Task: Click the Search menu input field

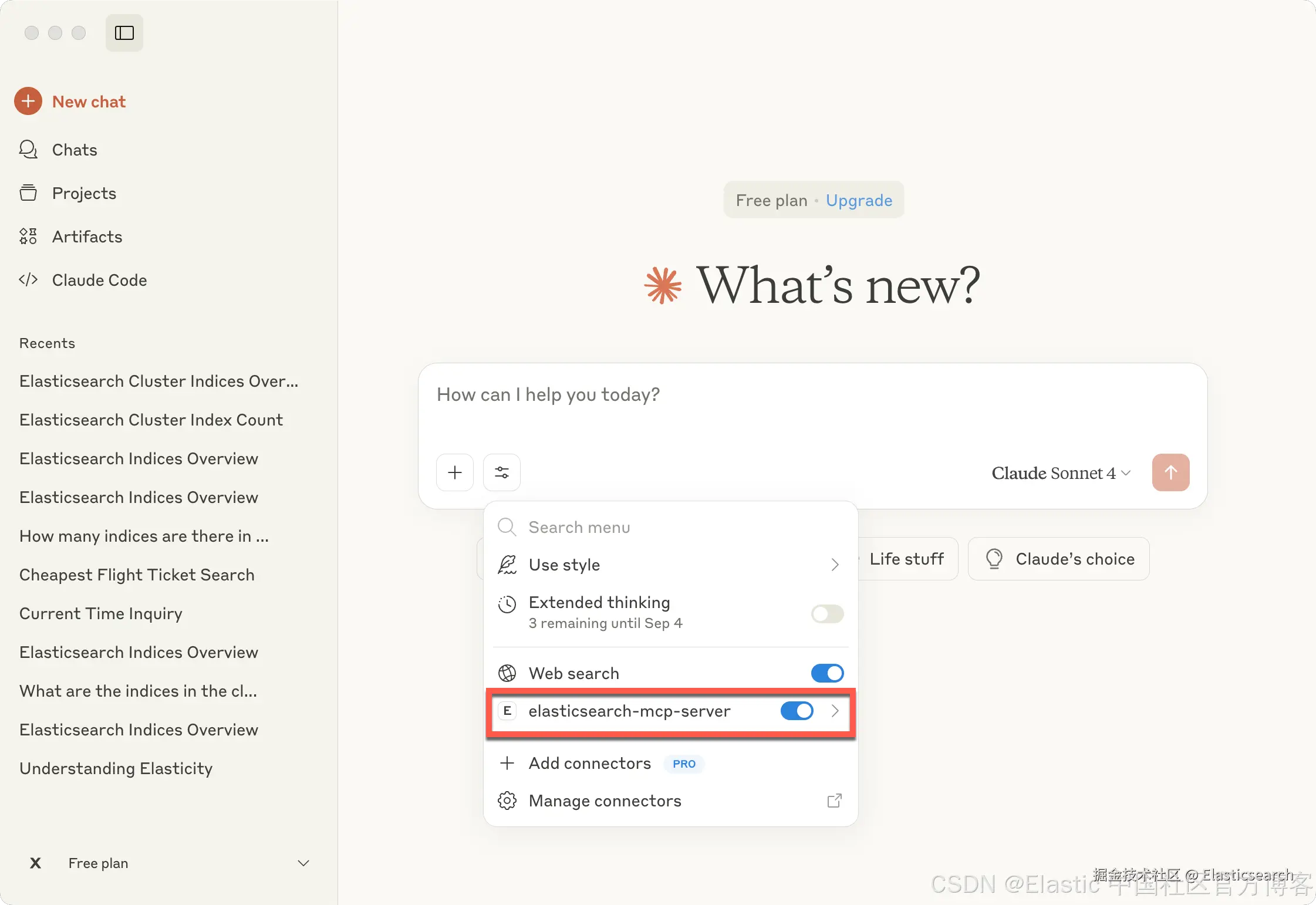Action: click(669, 528)
